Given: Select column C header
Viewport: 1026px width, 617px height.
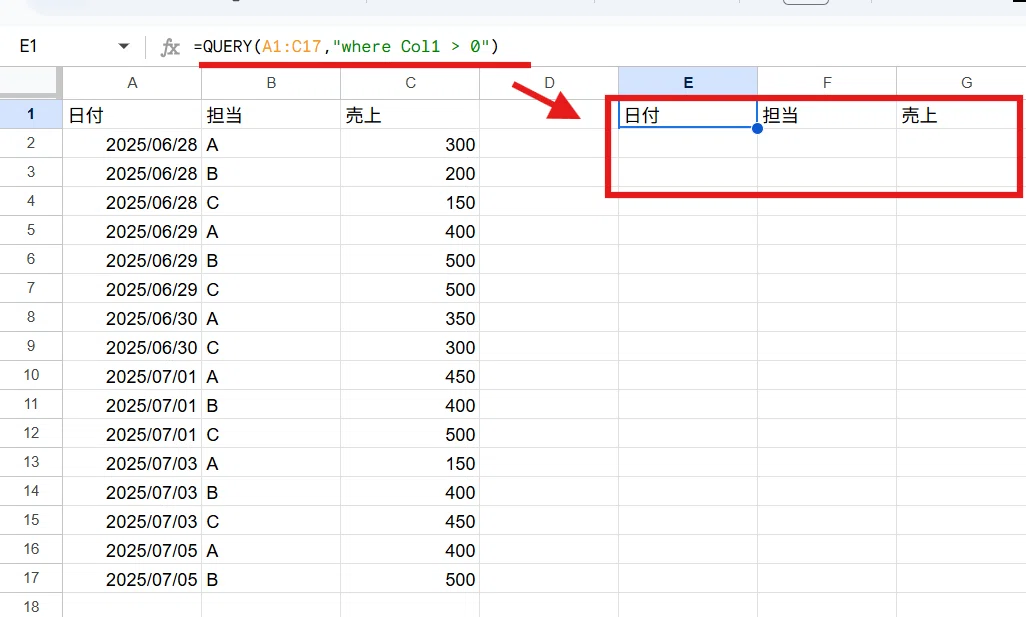Looking at the screenshot, I should (410, 83).
